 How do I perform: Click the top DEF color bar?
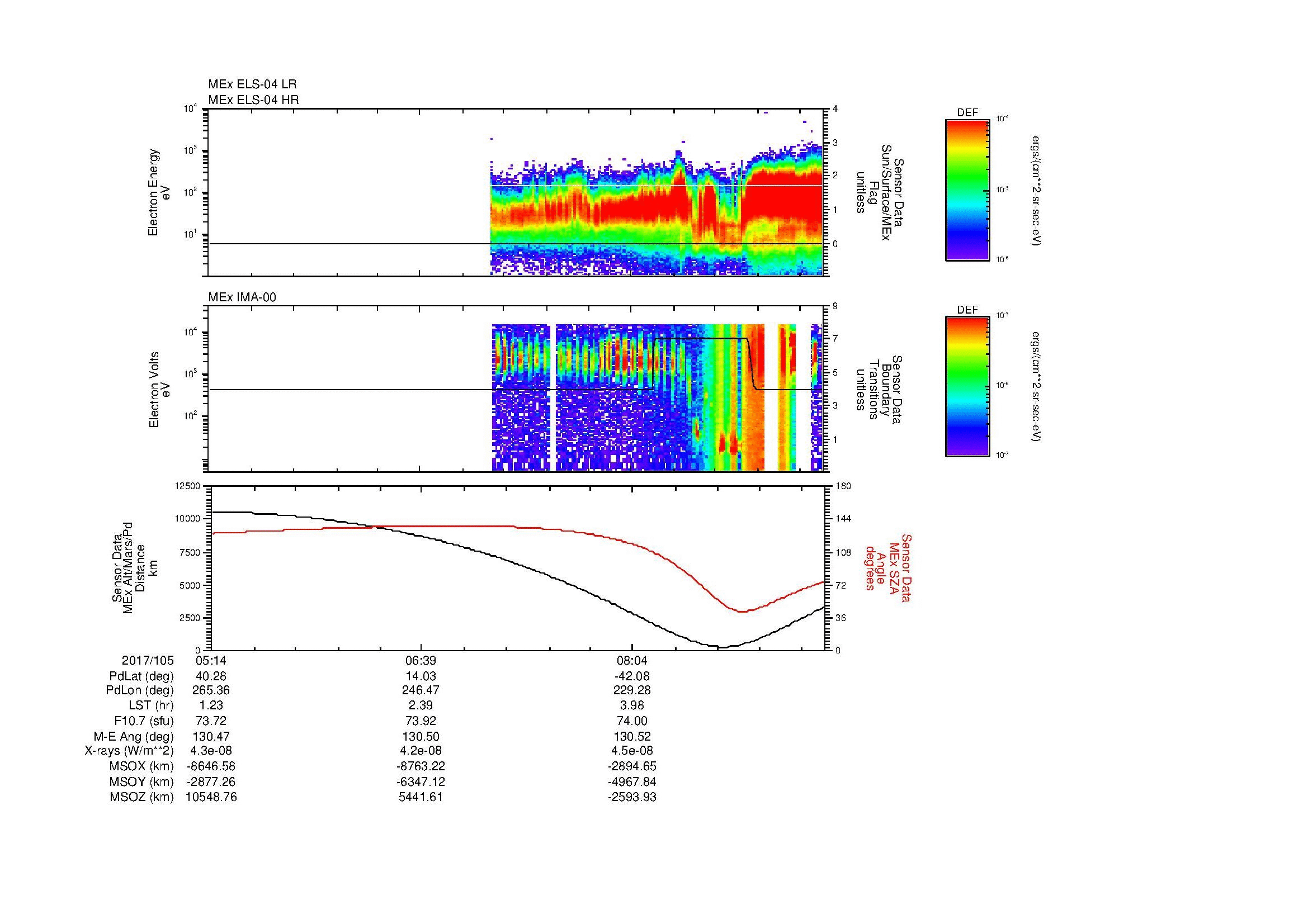[x=967, y=189]
